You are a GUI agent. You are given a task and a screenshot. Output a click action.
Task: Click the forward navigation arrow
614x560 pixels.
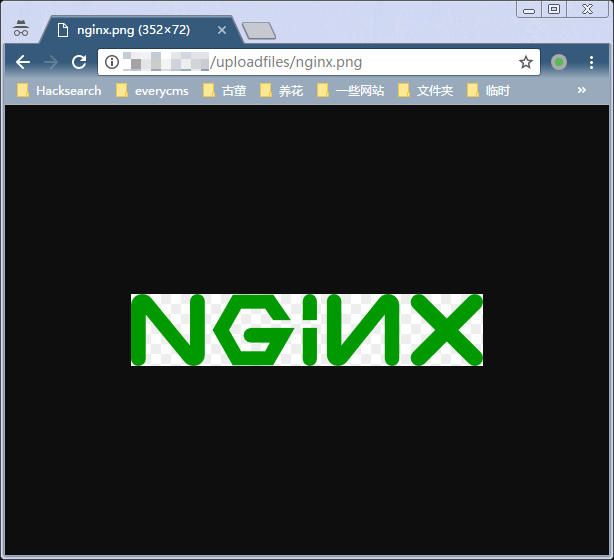(51, 62)
